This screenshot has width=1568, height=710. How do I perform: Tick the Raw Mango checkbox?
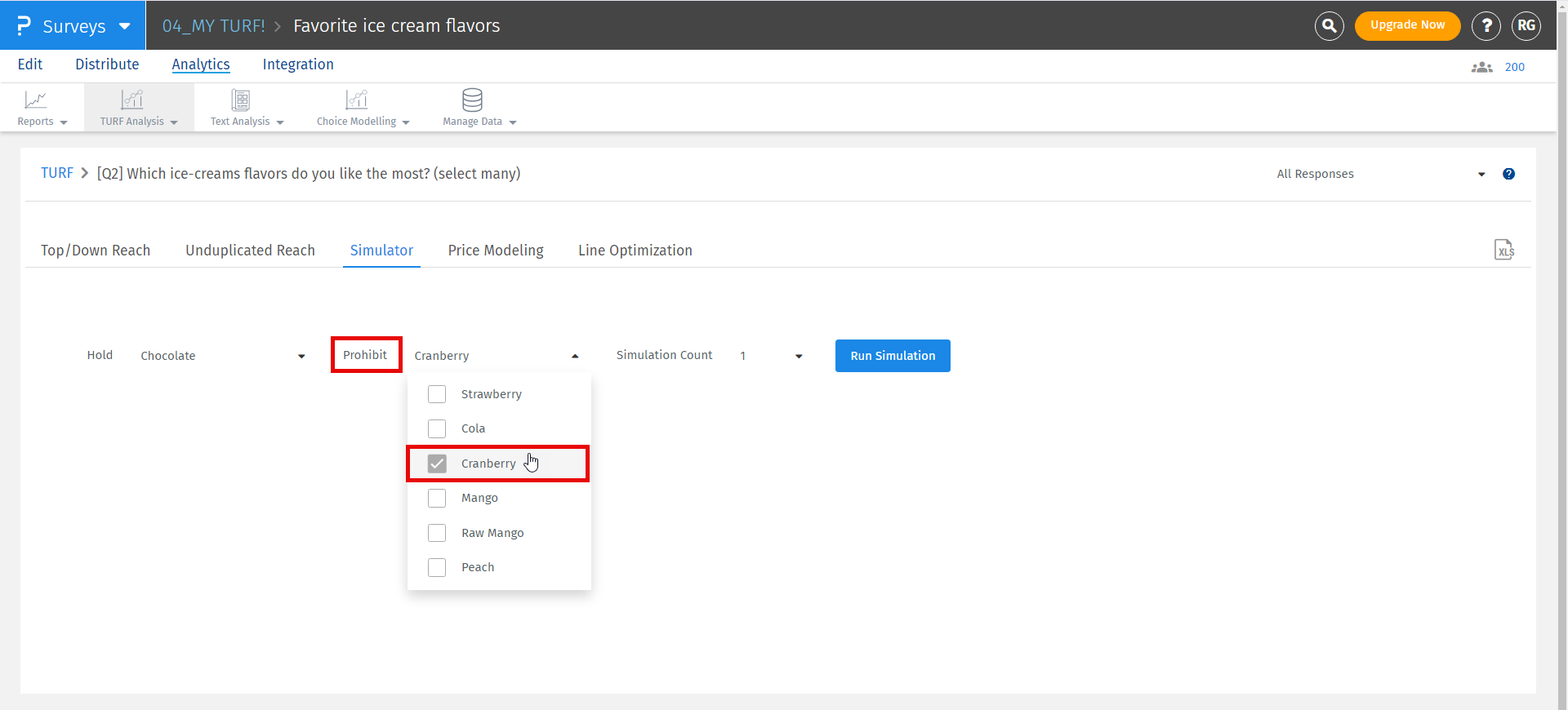point(437,533)
